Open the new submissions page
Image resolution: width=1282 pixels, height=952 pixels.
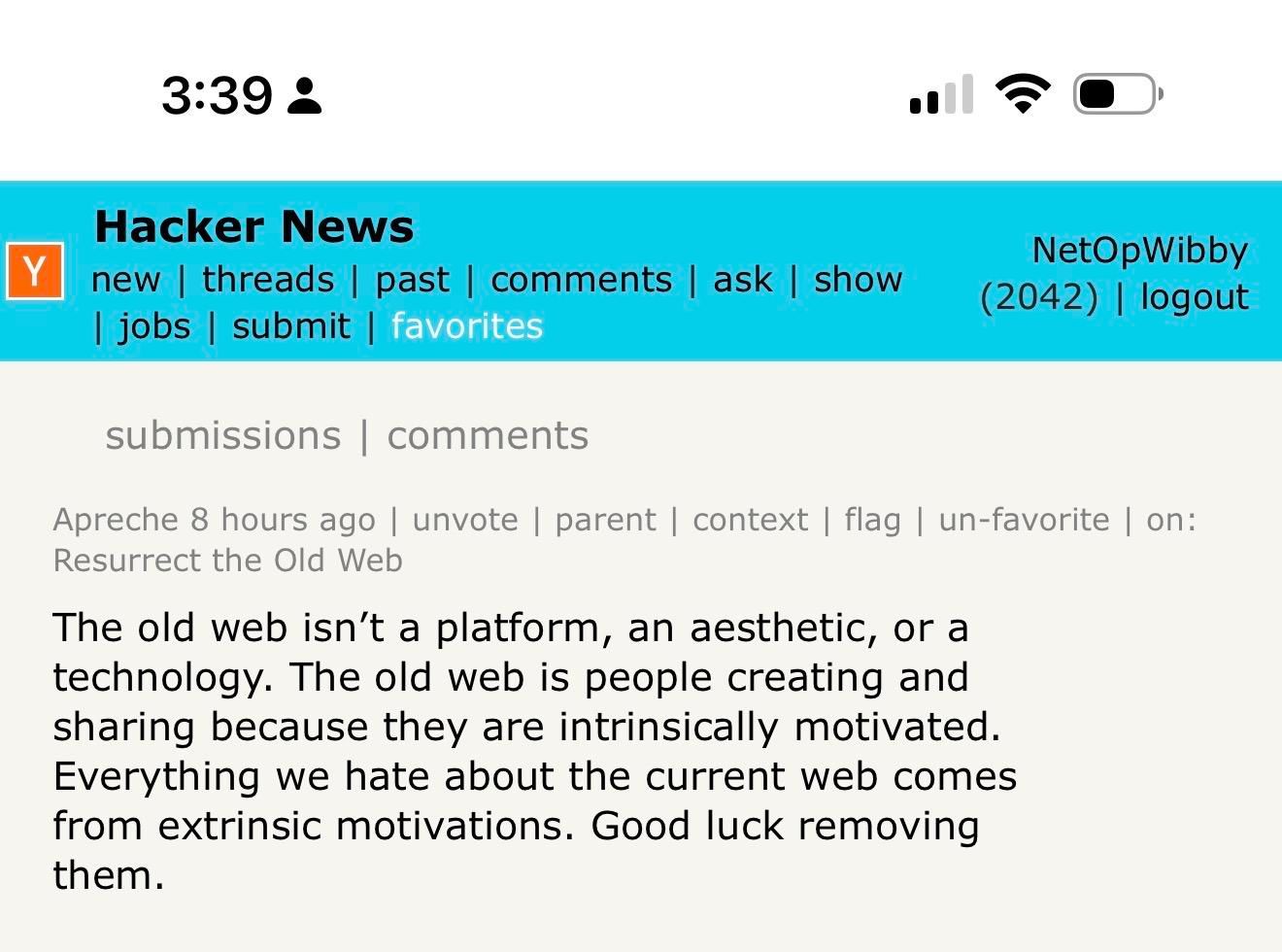pyautogui.click(x=126, y=280)
